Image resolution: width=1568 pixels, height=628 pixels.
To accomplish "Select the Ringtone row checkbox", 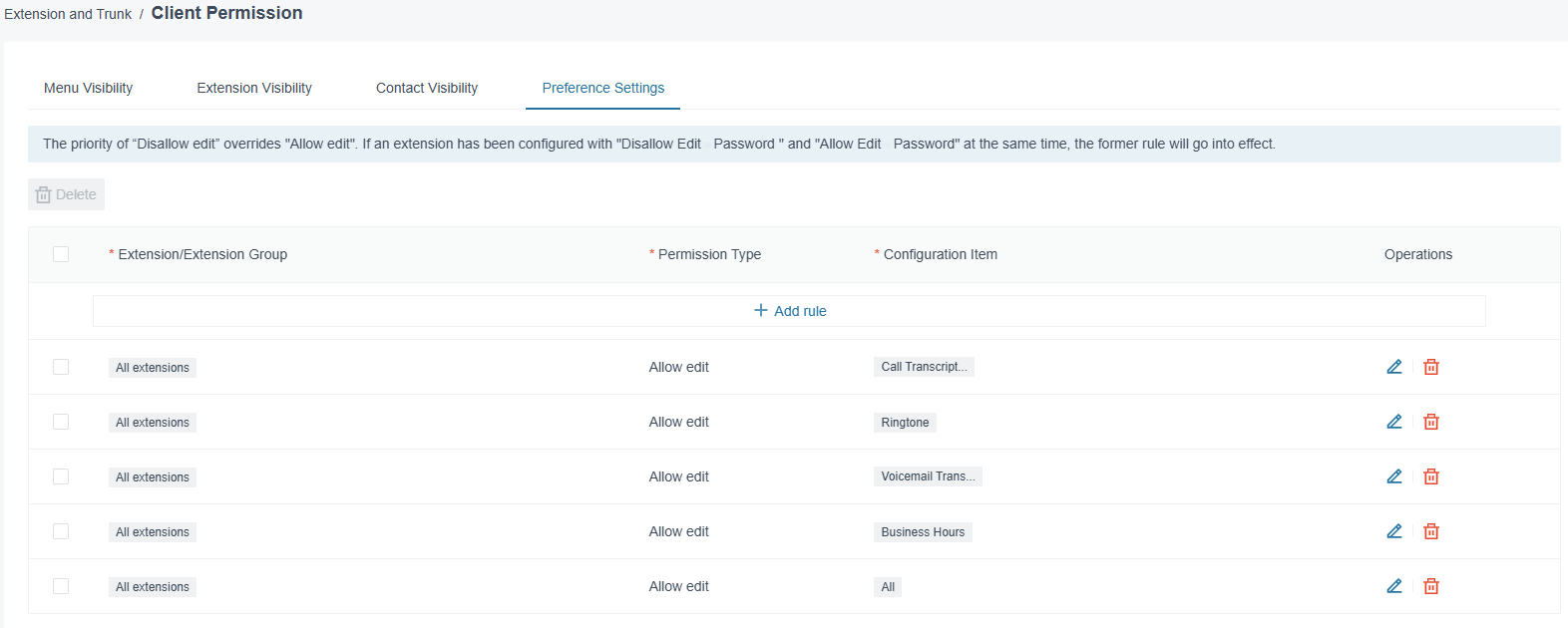I will click(x=61, y=422).
